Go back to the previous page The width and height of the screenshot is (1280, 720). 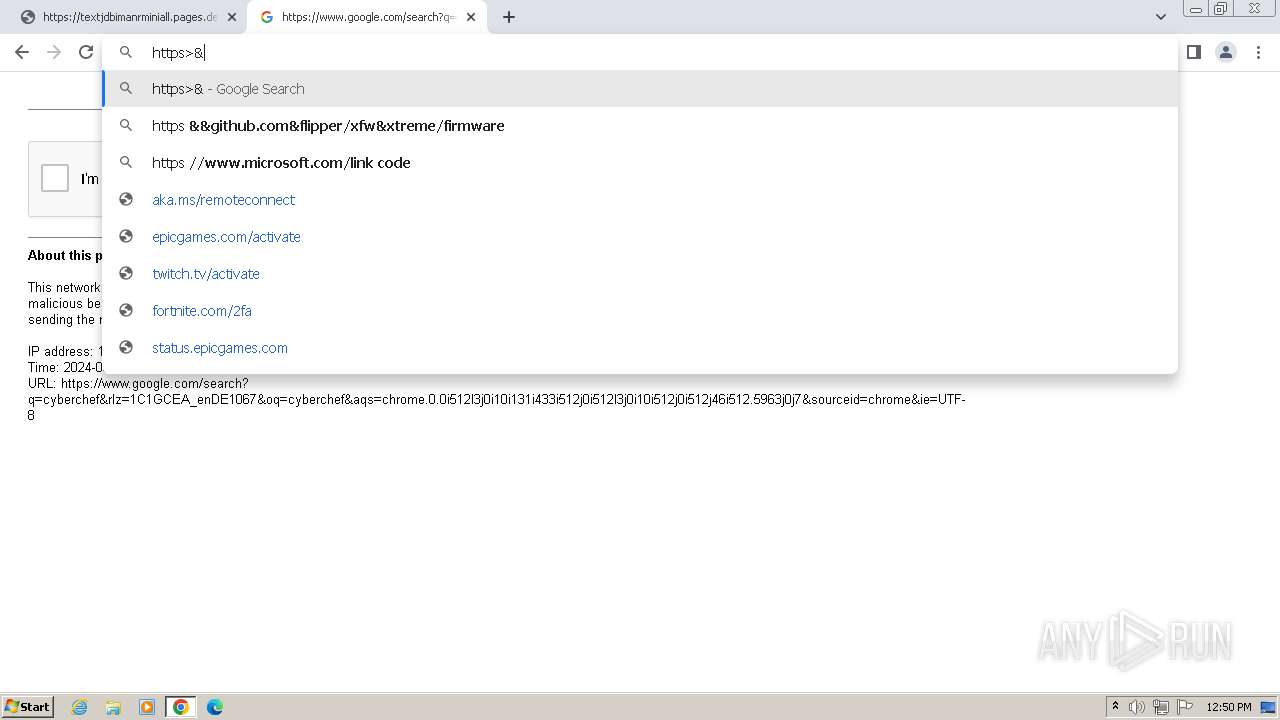pyautogui.click(x=22, y=52)
